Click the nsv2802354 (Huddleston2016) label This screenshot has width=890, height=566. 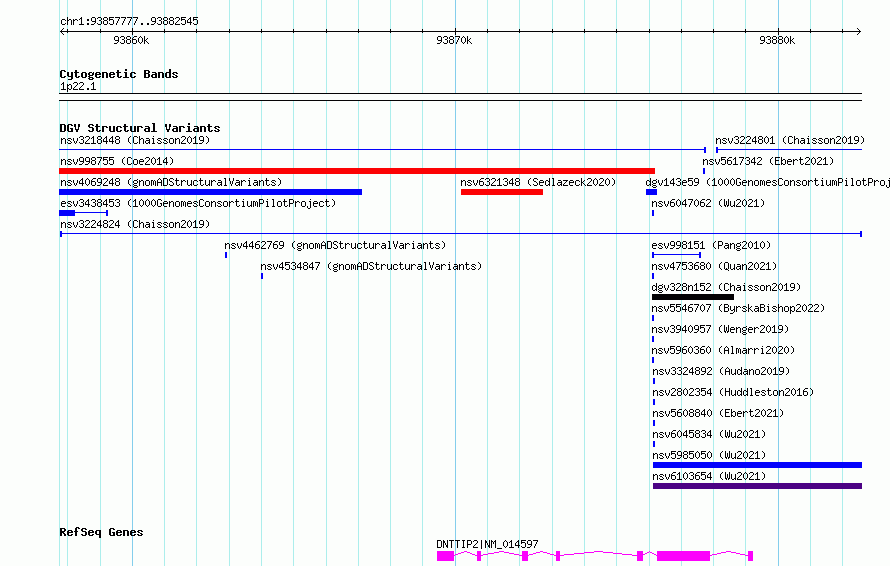(733, 392)
